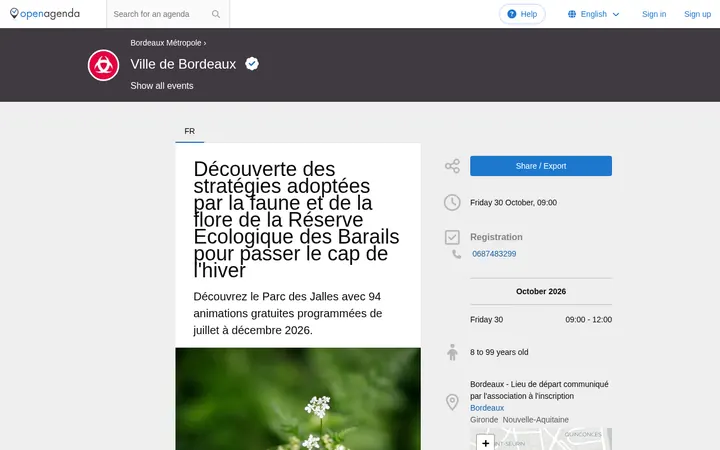Click the Registration checkbox icon
Screen dimensions: 720x450
(x=452, y=237)
